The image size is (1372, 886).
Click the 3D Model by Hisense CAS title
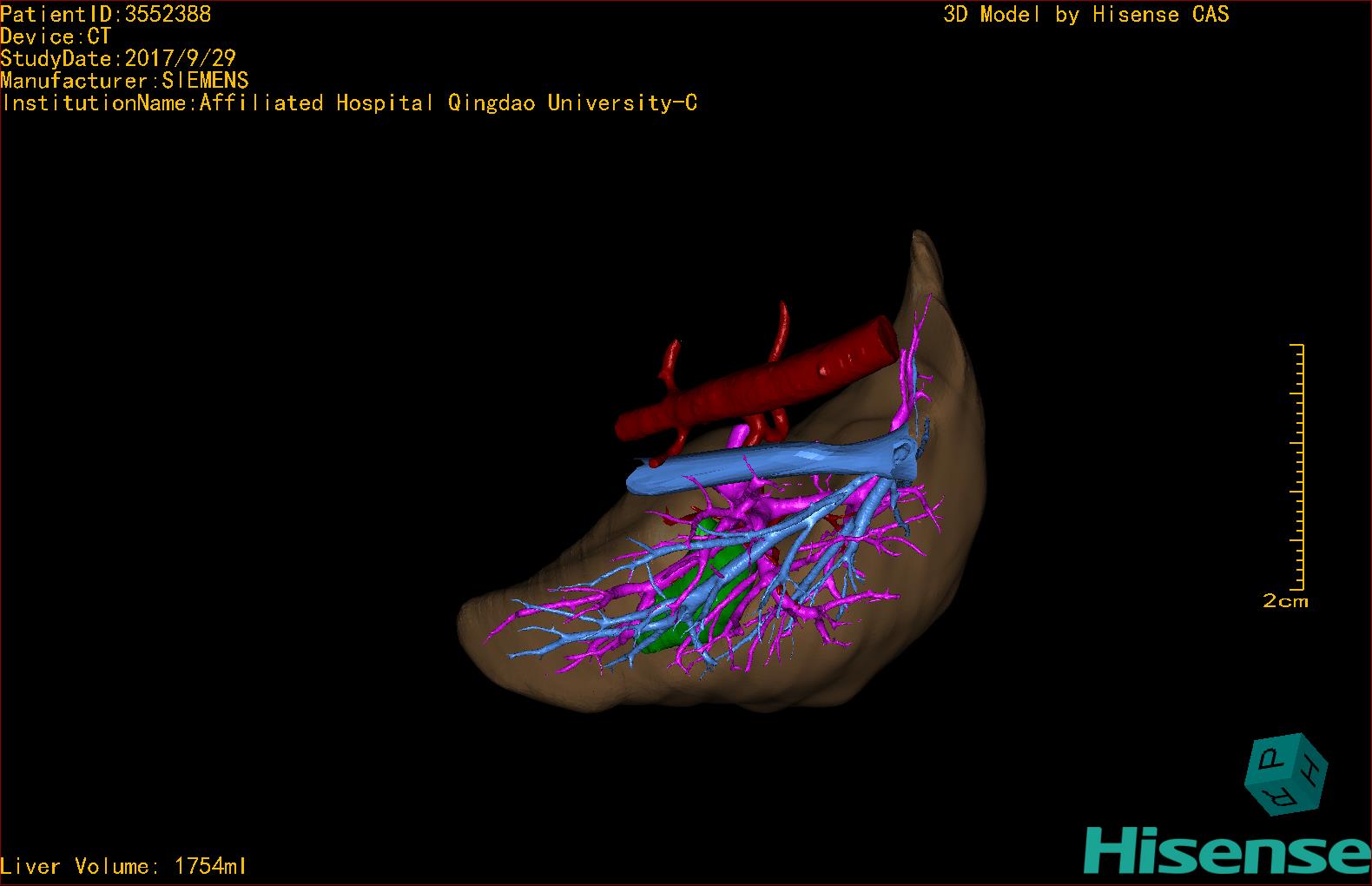pyautogui.click(x=1085, y=14)
